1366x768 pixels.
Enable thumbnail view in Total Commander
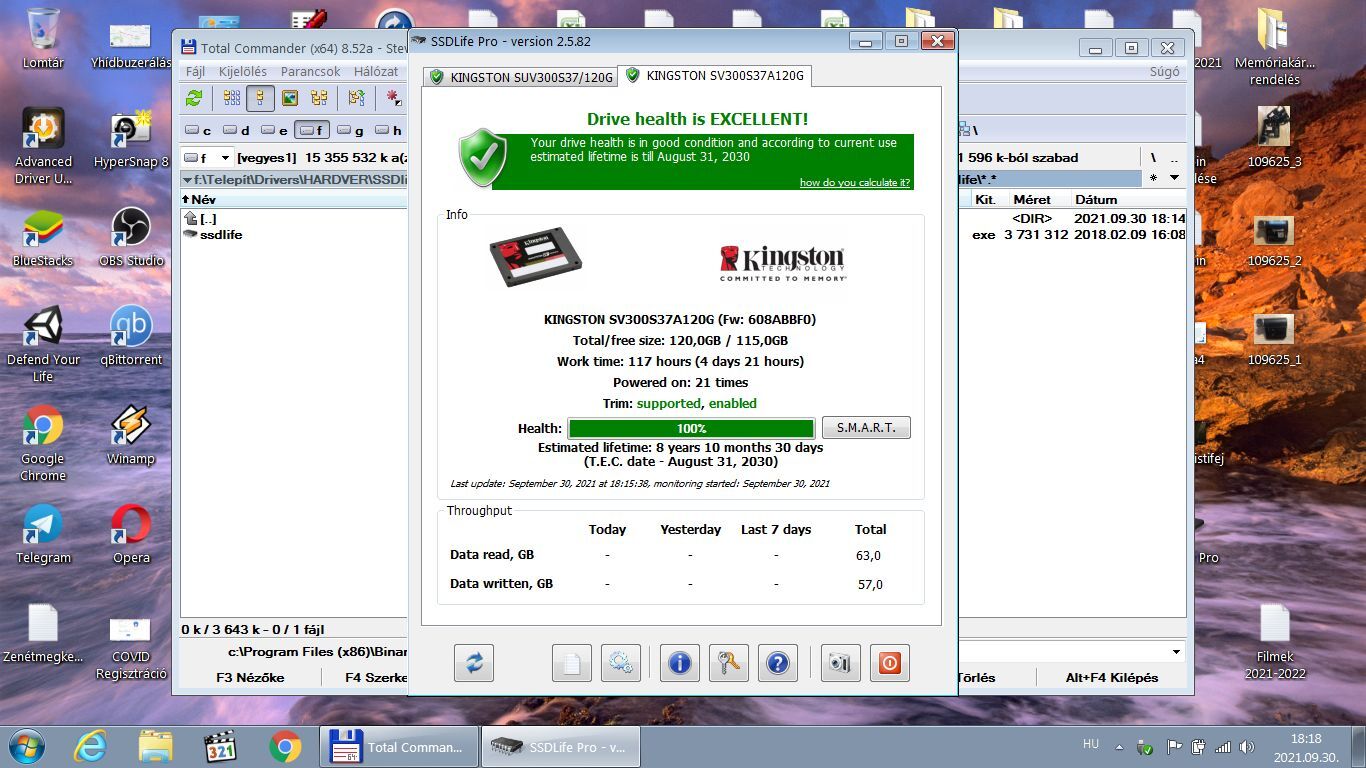coord(290,98)
